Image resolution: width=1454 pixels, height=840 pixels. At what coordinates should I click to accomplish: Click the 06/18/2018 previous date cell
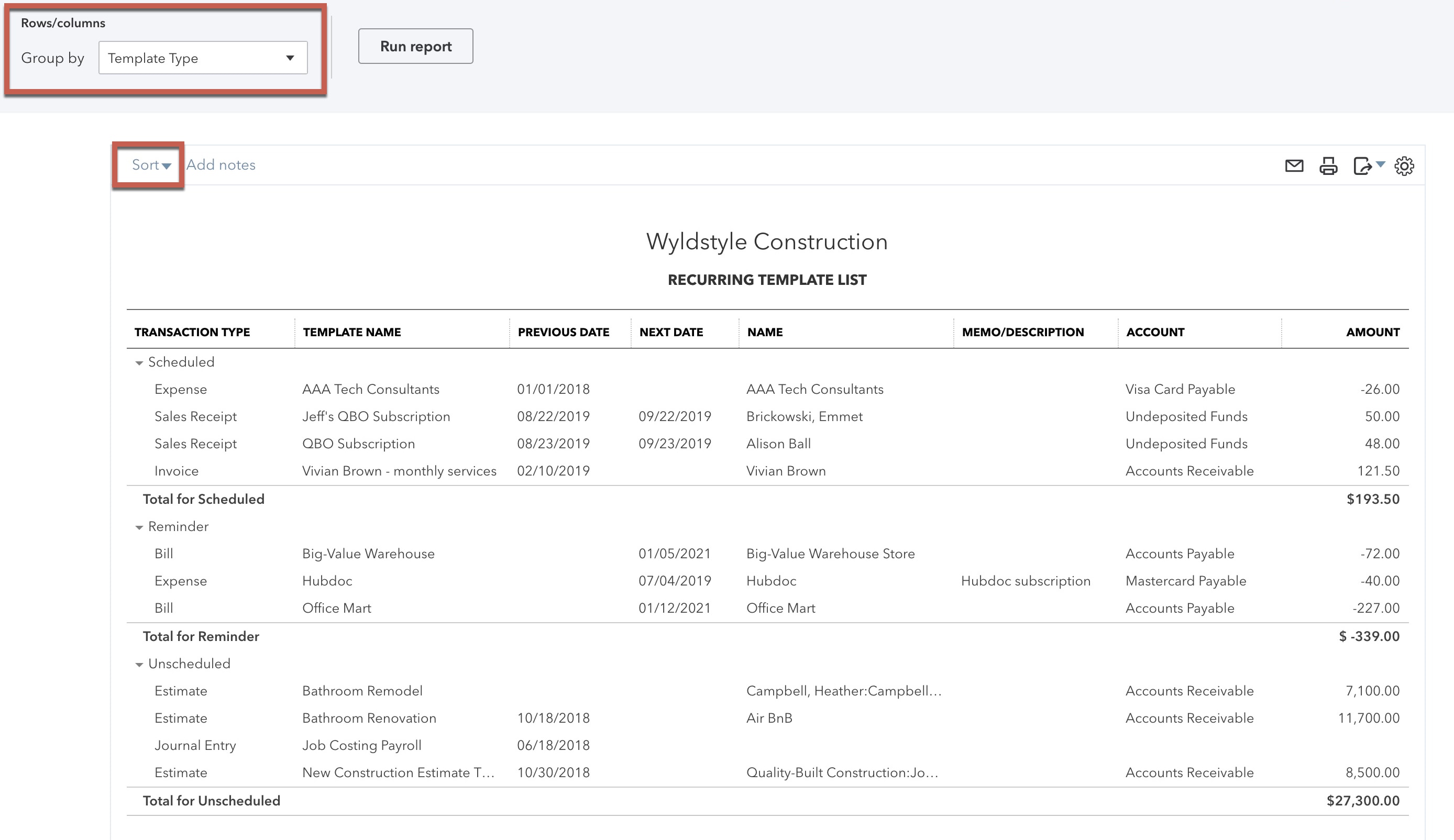click(553, 745)
